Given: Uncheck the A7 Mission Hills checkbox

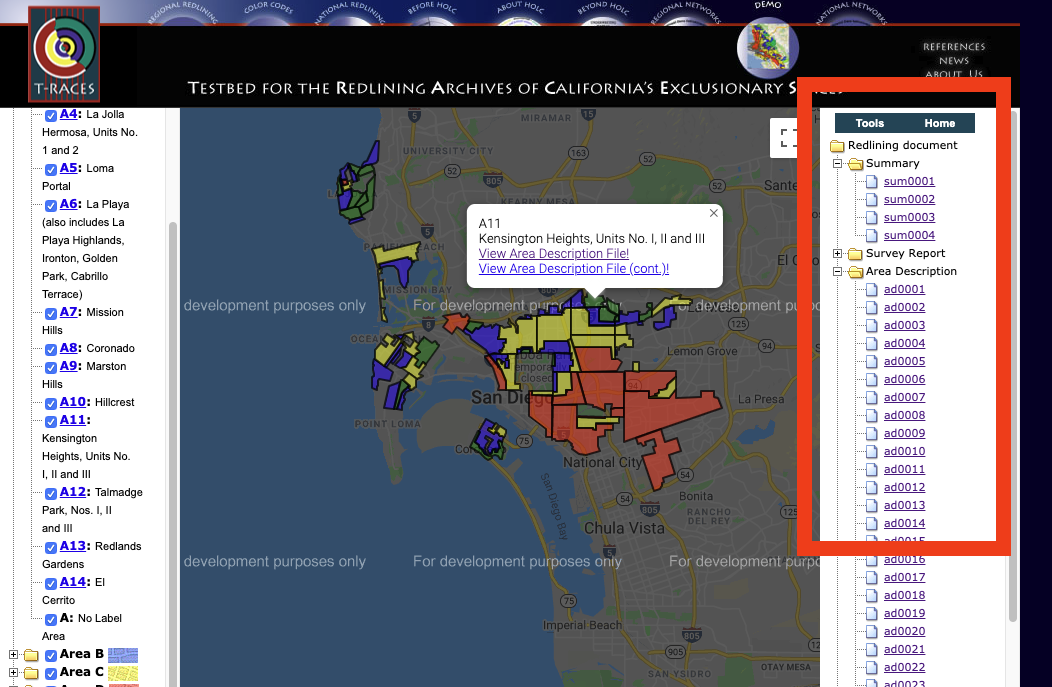Looking at the screenshot, I should click(x=50, y=313).
